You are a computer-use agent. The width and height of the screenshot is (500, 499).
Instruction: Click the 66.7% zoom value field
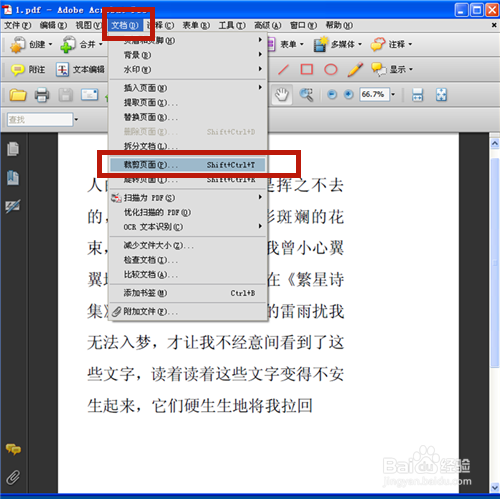(374, 95)
